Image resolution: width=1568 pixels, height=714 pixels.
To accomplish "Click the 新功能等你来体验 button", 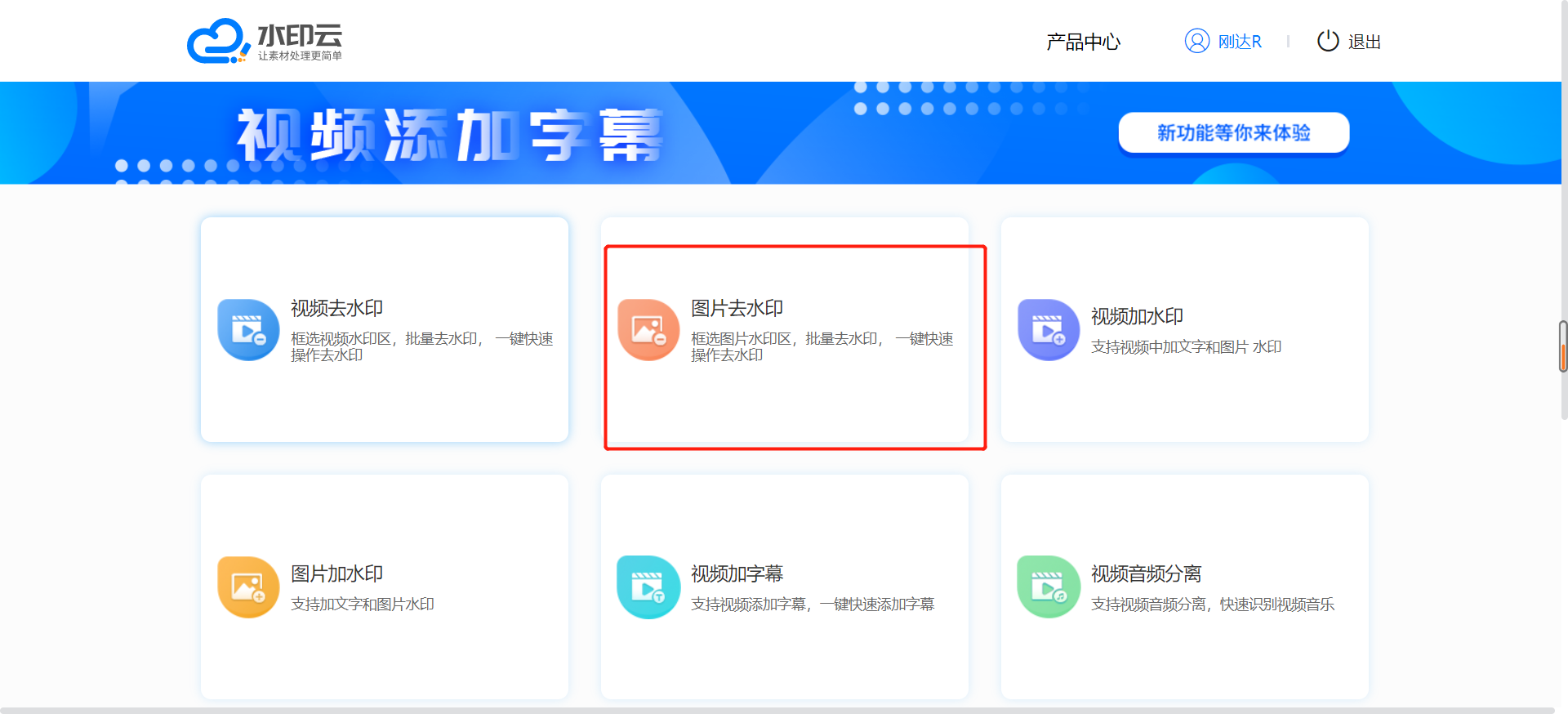I will pos(1233,132).
